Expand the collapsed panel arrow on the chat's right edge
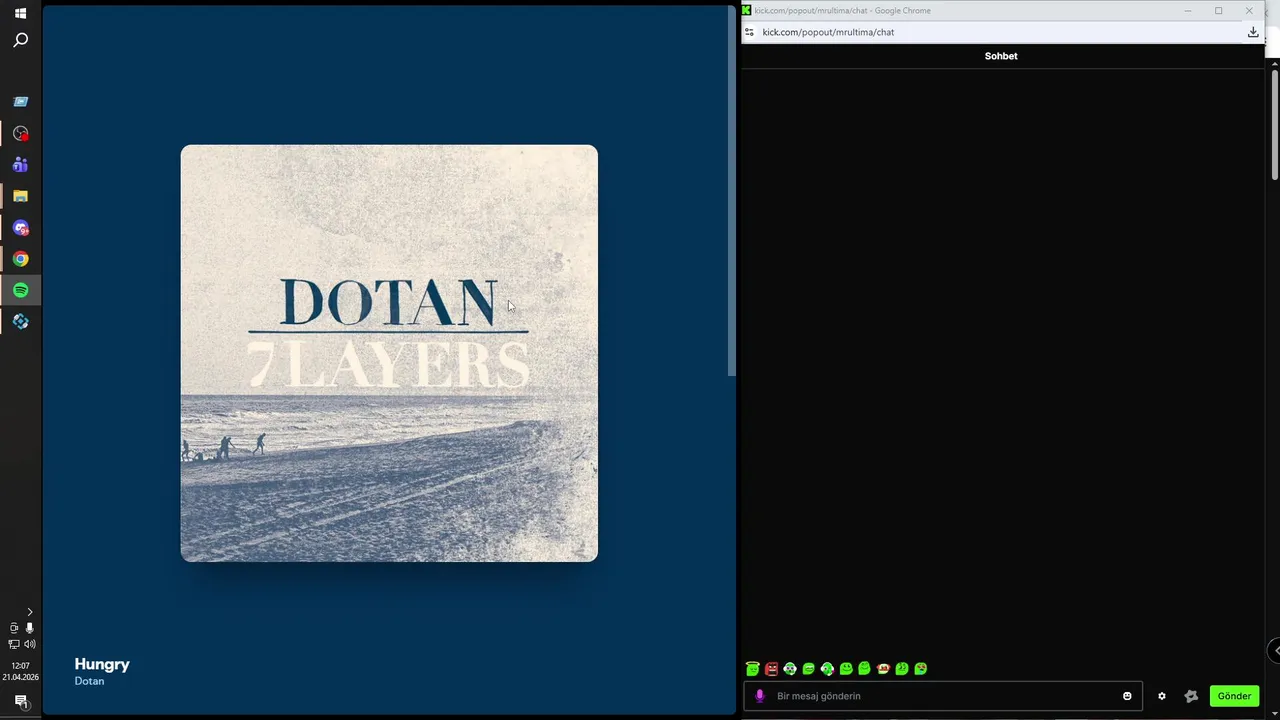This screenshot has width=1280, height=720. [x=1275, y=650]
